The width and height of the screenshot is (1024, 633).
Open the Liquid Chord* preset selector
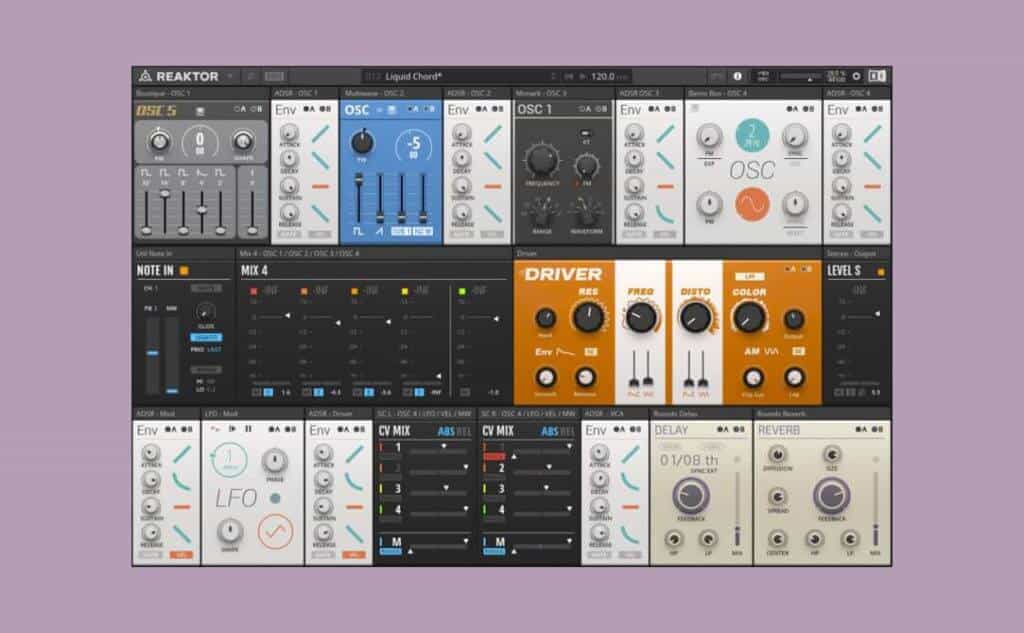click(x=461, y=76)
